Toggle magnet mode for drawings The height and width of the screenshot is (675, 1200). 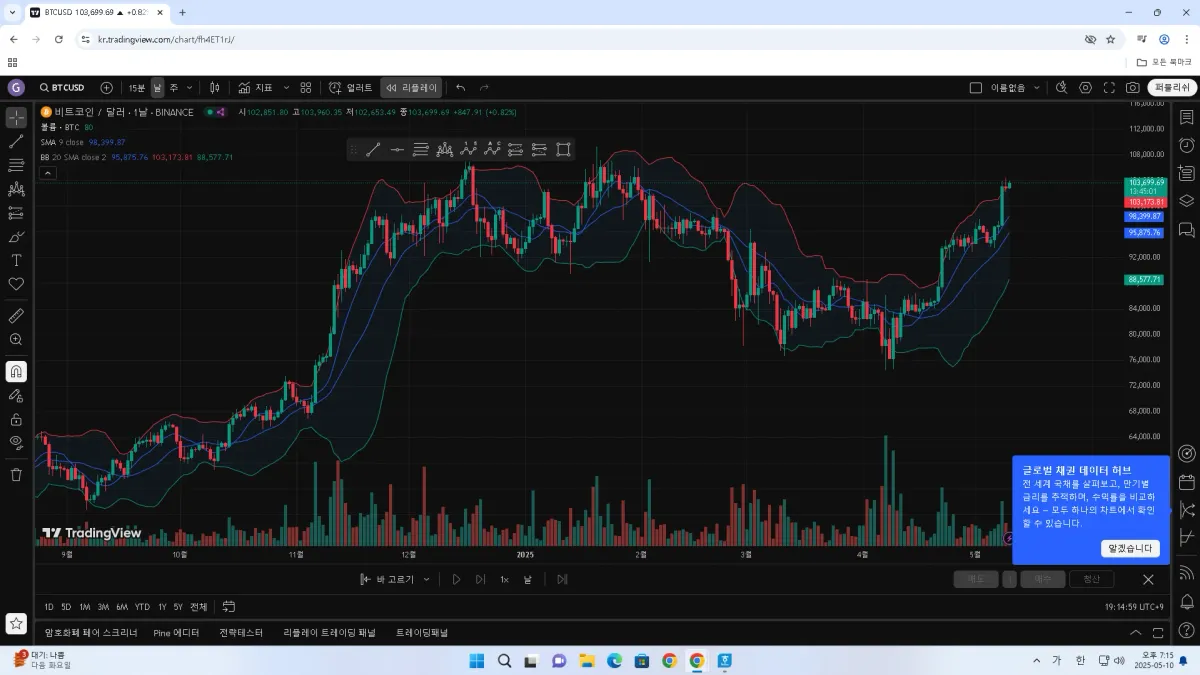[x=16, y=371]
